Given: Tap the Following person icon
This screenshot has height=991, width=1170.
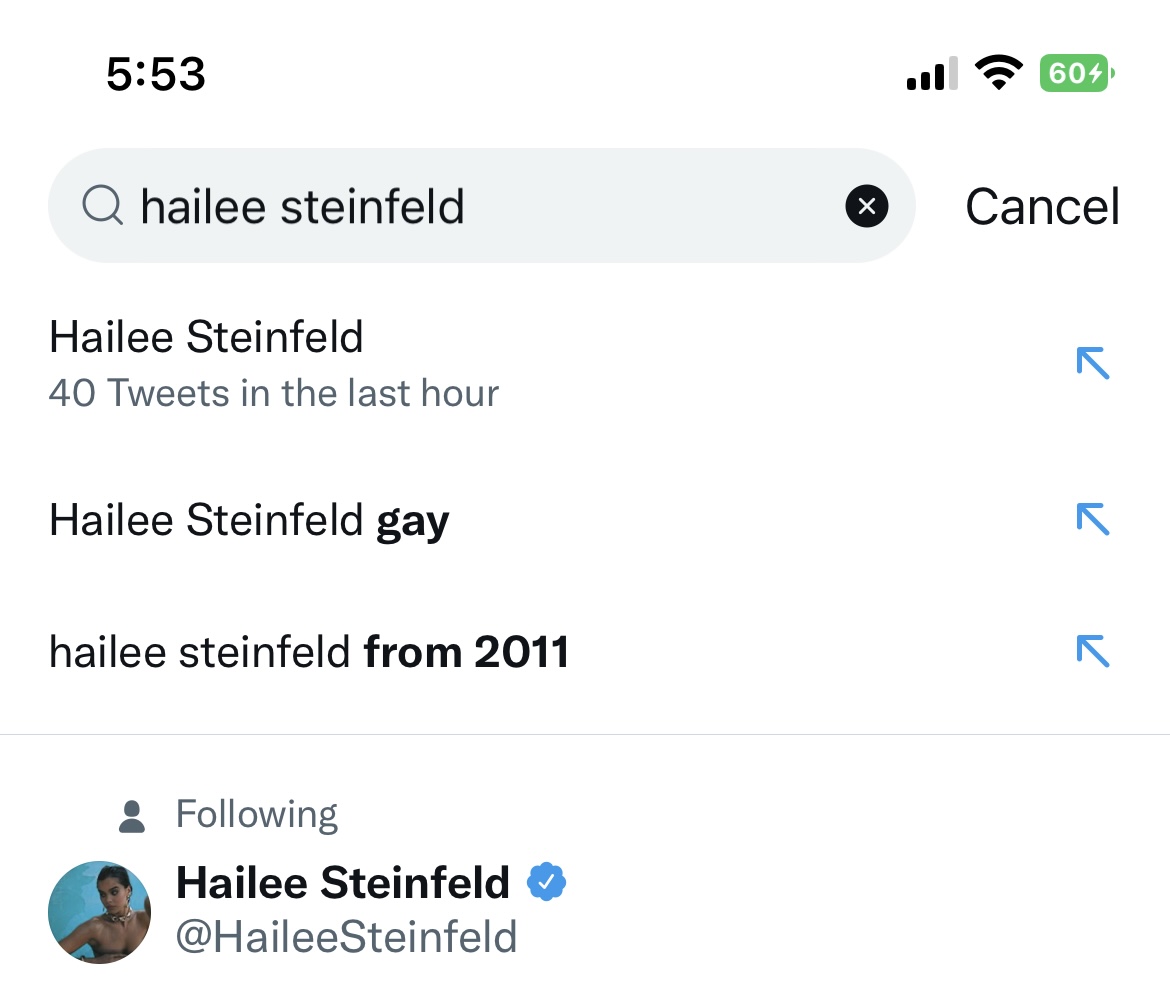Looking at the screenshot, I should [132, 816].
